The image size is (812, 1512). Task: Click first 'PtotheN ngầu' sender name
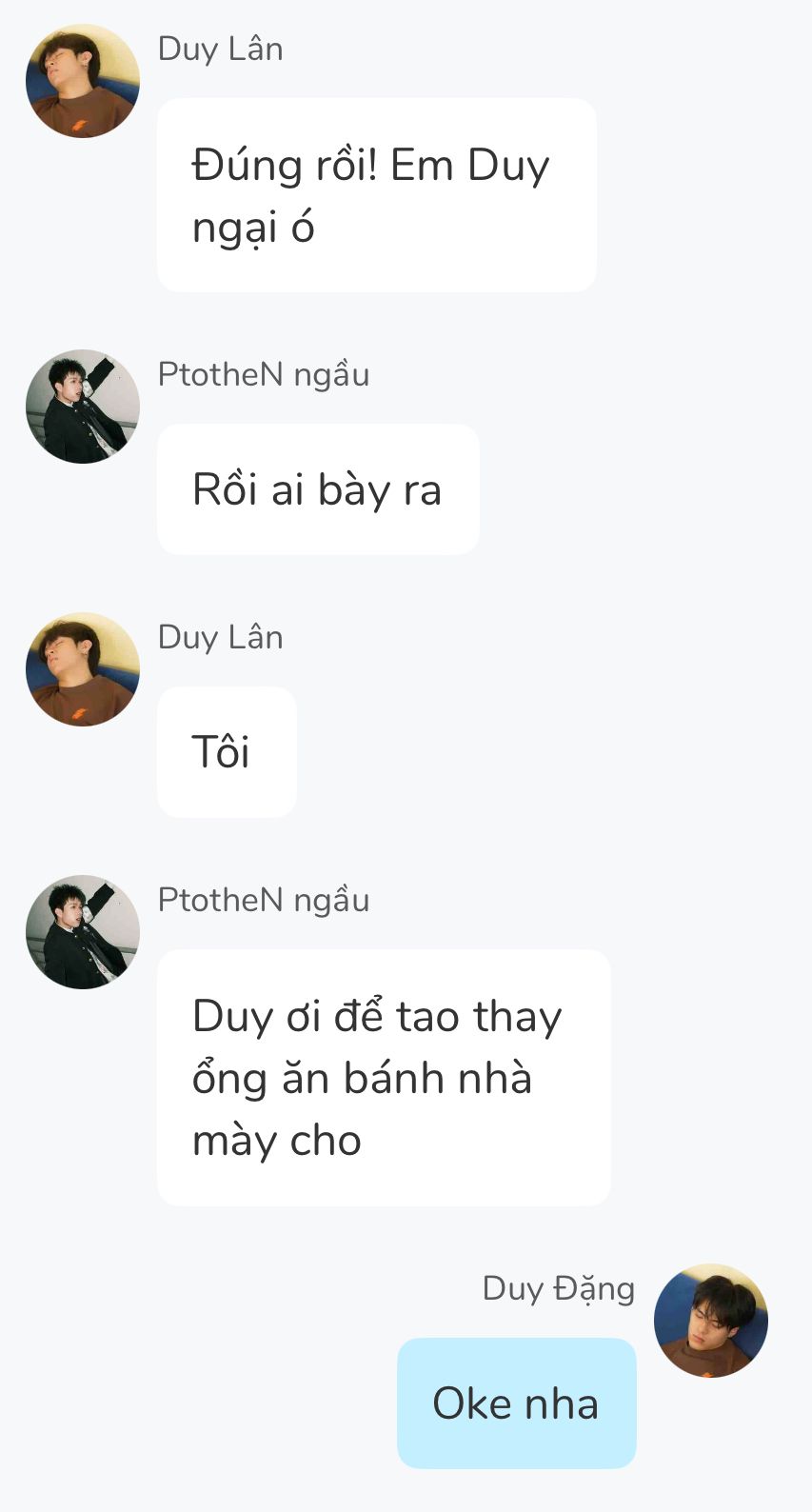click(264, 374)
